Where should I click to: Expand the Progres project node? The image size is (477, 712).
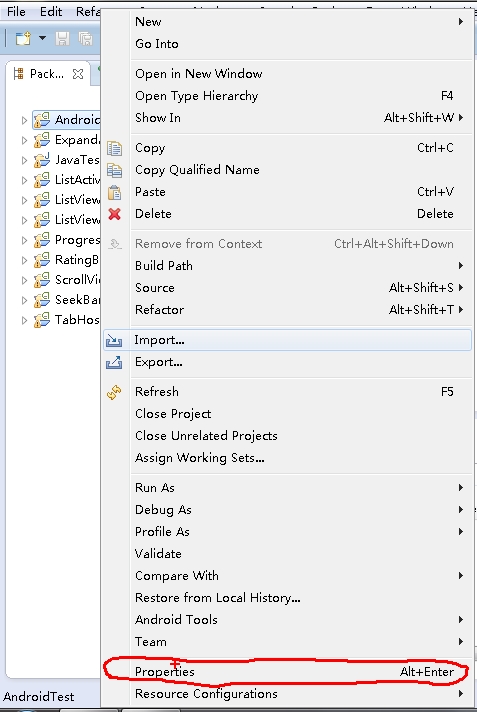pyautogui.click(x=25, y=240)
